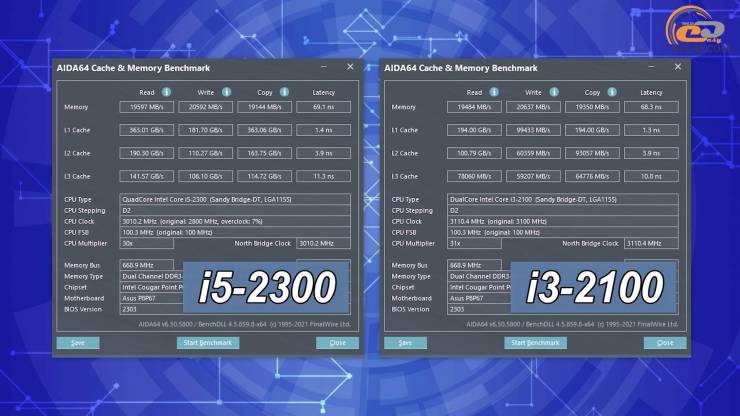Click Memory Bus 668.9 MHz in i3-2100 window
Viewport: 740px width, 416px height.
tap(474, 265)
